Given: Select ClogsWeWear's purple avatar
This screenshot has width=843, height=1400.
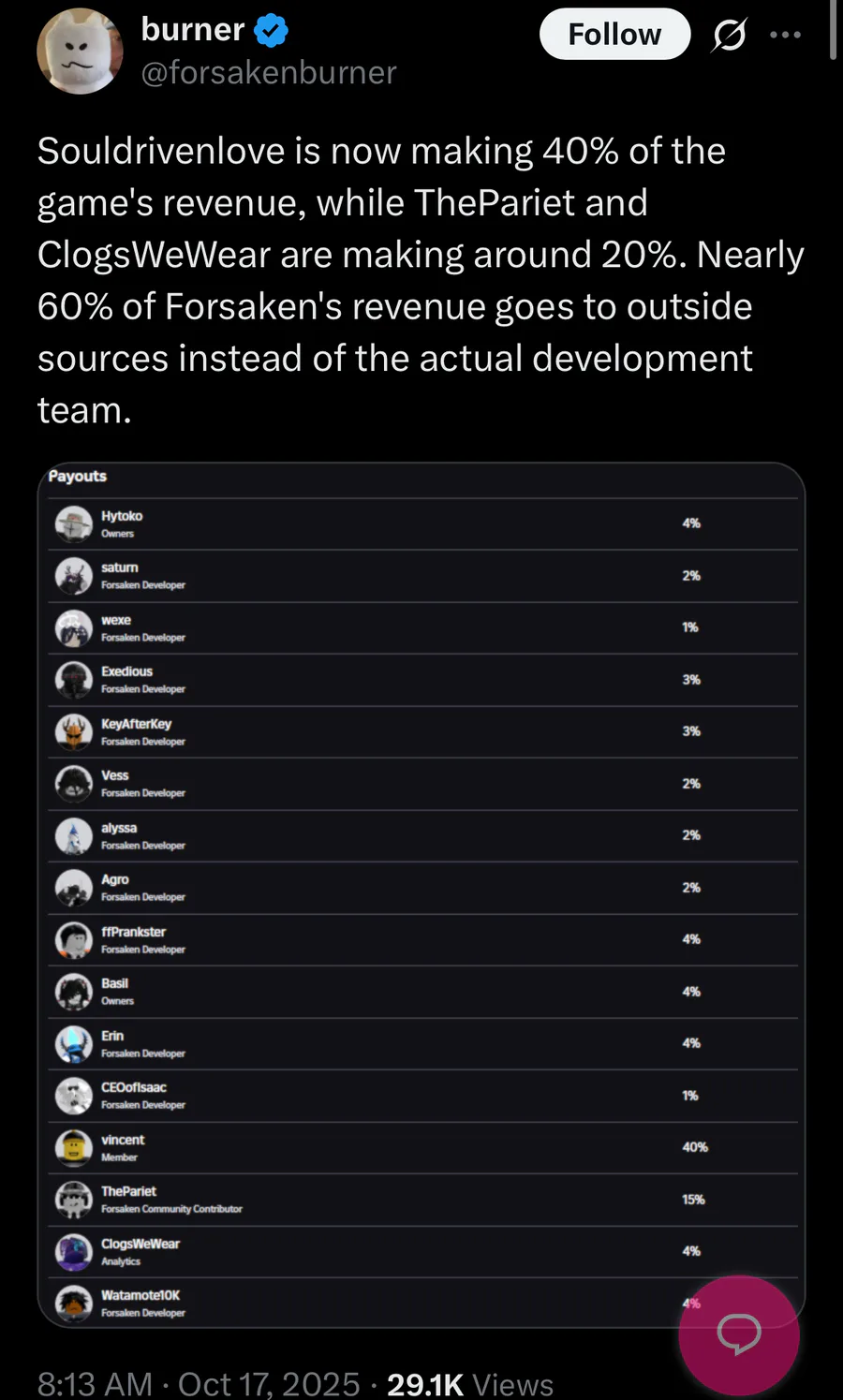Looking at the screenshot, I should pyautogui.click(x=74, y=1251).
